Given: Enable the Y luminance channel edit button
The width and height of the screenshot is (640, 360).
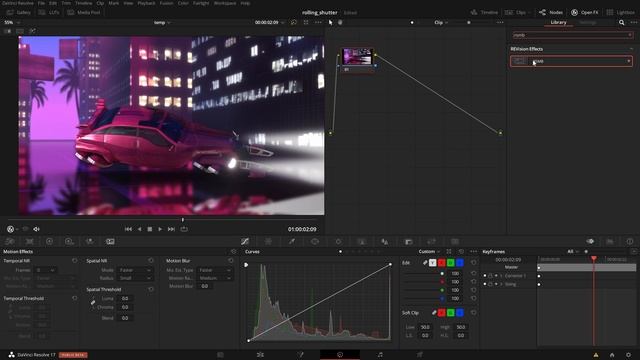Looking at the screenshot, I should [433, 263].
